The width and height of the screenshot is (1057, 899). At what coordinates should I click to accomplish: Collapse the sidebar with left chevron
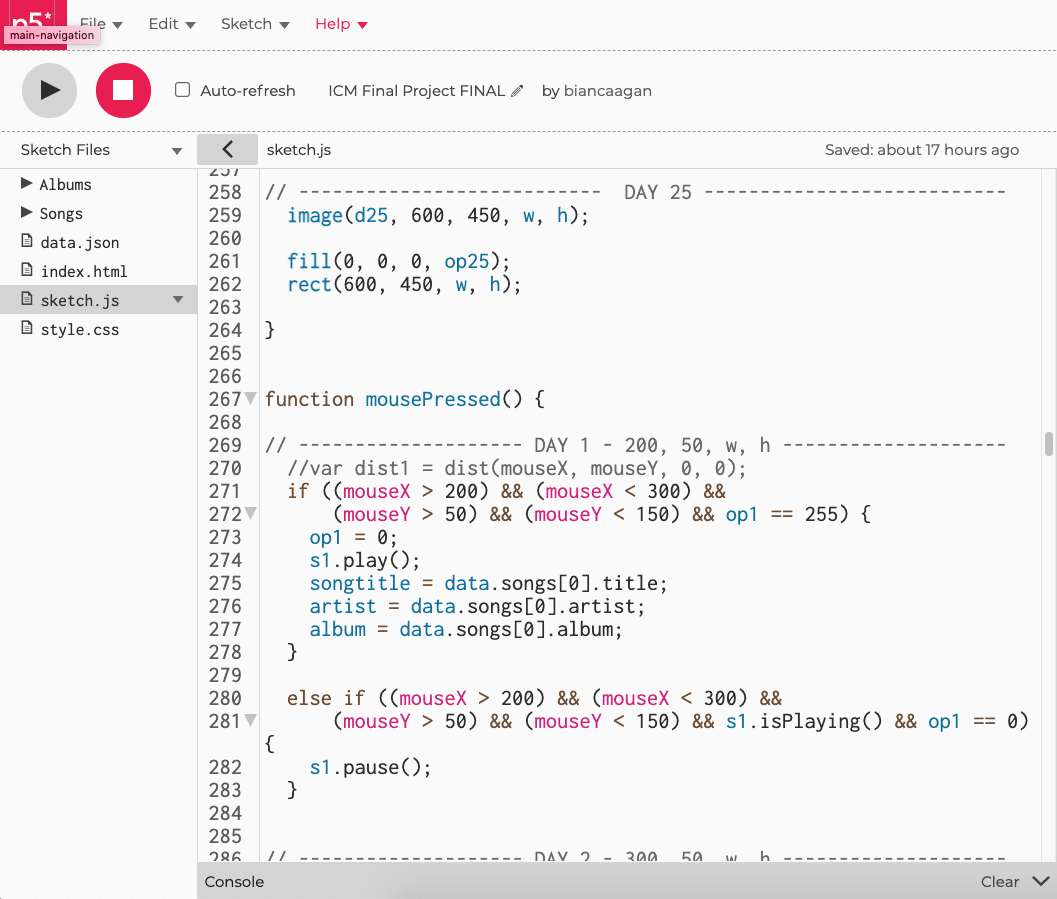coord(227,149)
